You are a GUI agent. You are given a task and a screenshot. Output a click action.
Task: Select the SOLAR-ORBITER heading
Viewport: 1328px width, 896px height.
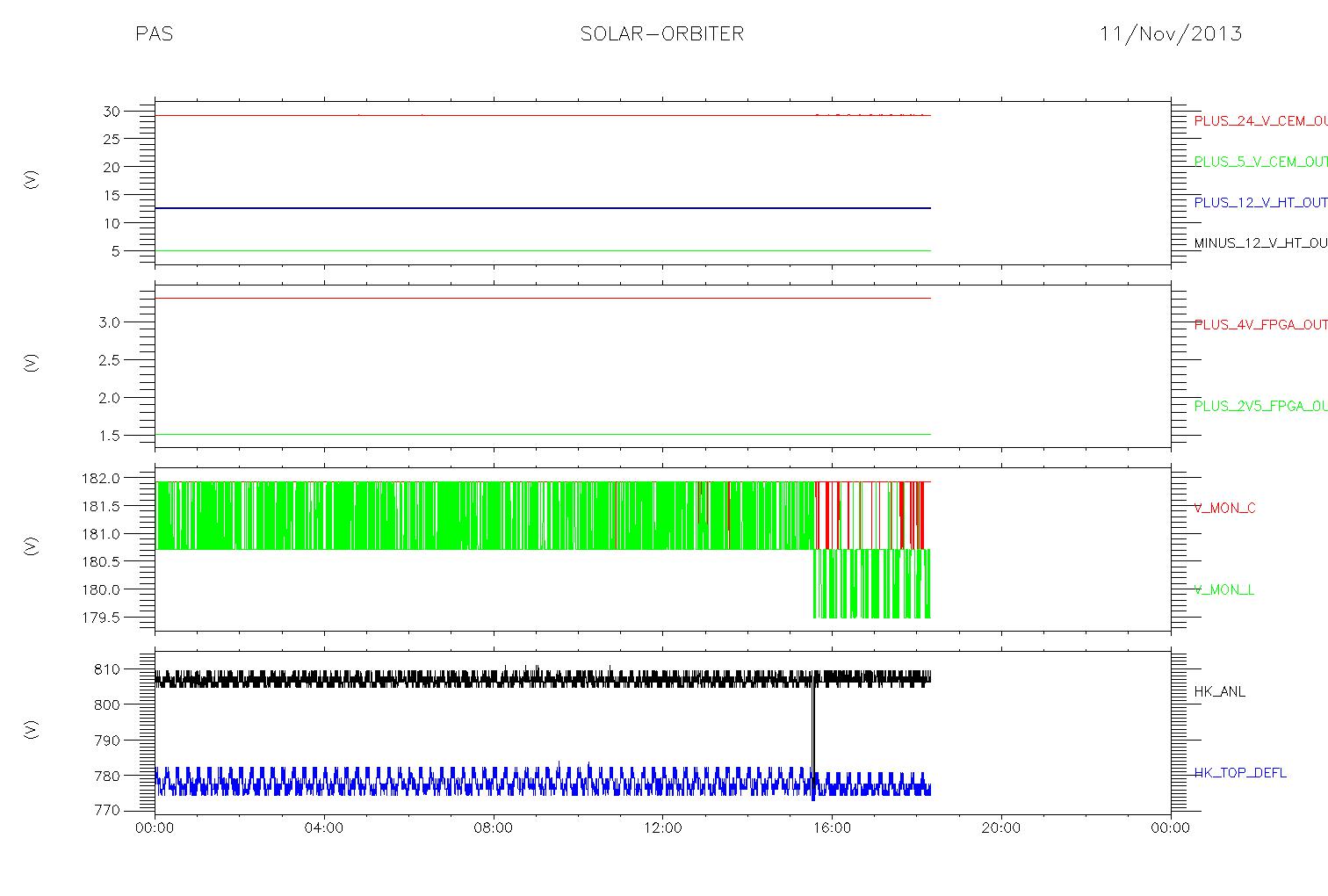pyautogui.click(x=662, y=34)
